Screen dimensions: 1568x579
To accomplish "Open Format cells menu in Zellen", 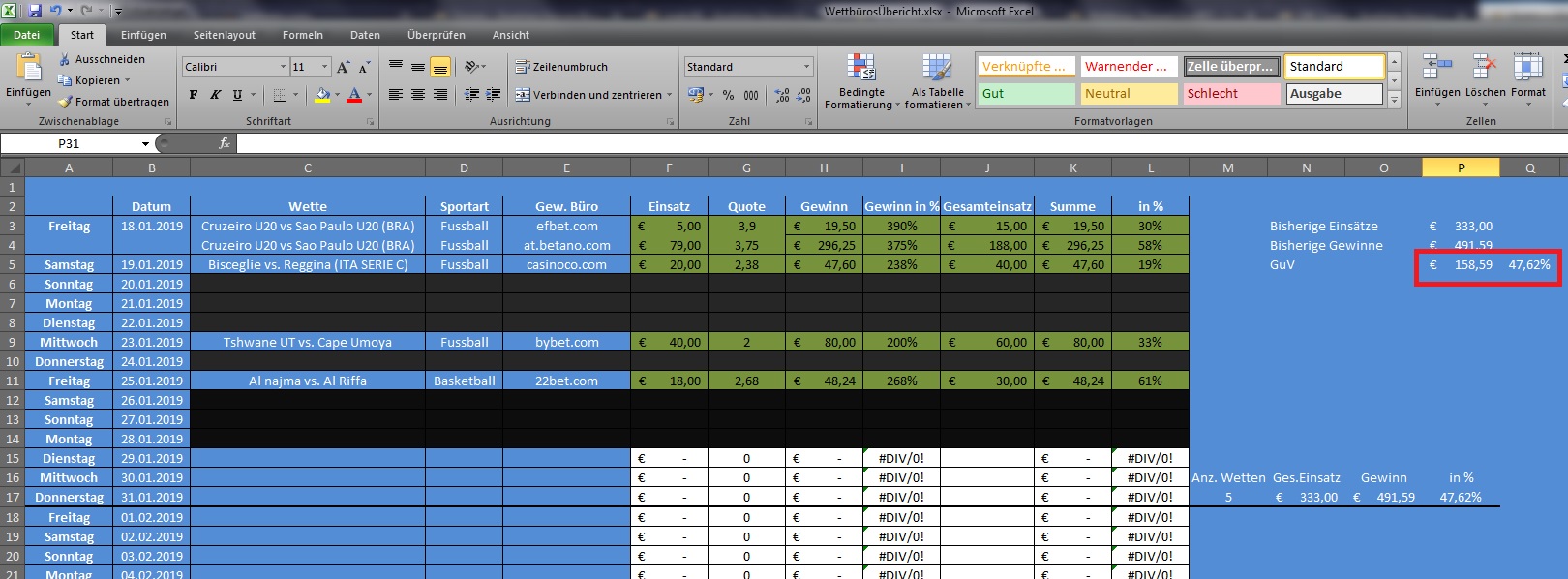I will click(1527, 77).
